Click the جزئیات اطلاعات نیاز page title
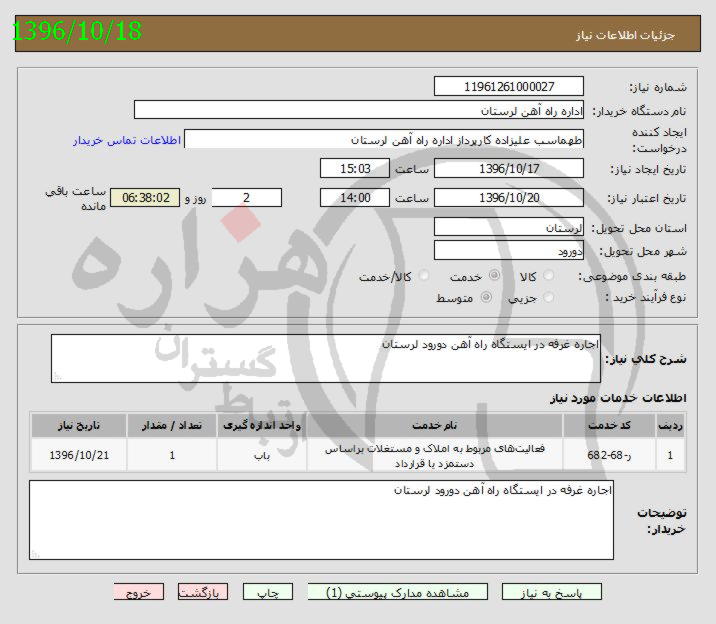This screenshot has width=716, height=624. [x=625, y=35]
